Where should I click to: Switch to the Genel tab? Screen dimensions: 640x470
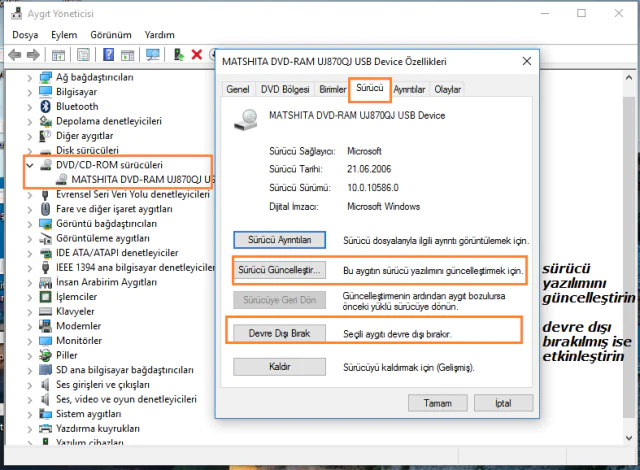coord(238,89)
